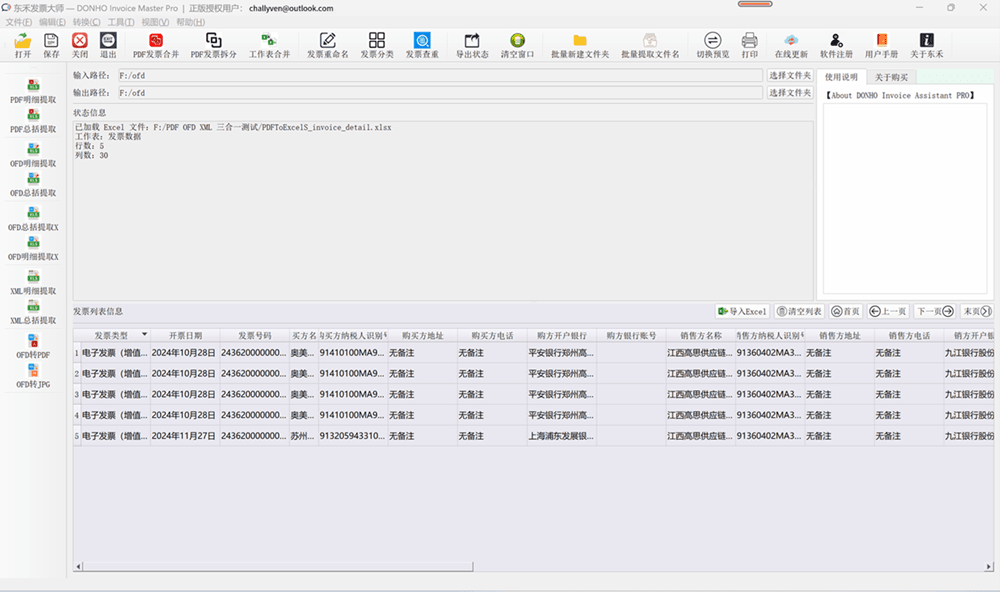
Task: Click the scrollbar right arrow under the table
Action: 989,566
